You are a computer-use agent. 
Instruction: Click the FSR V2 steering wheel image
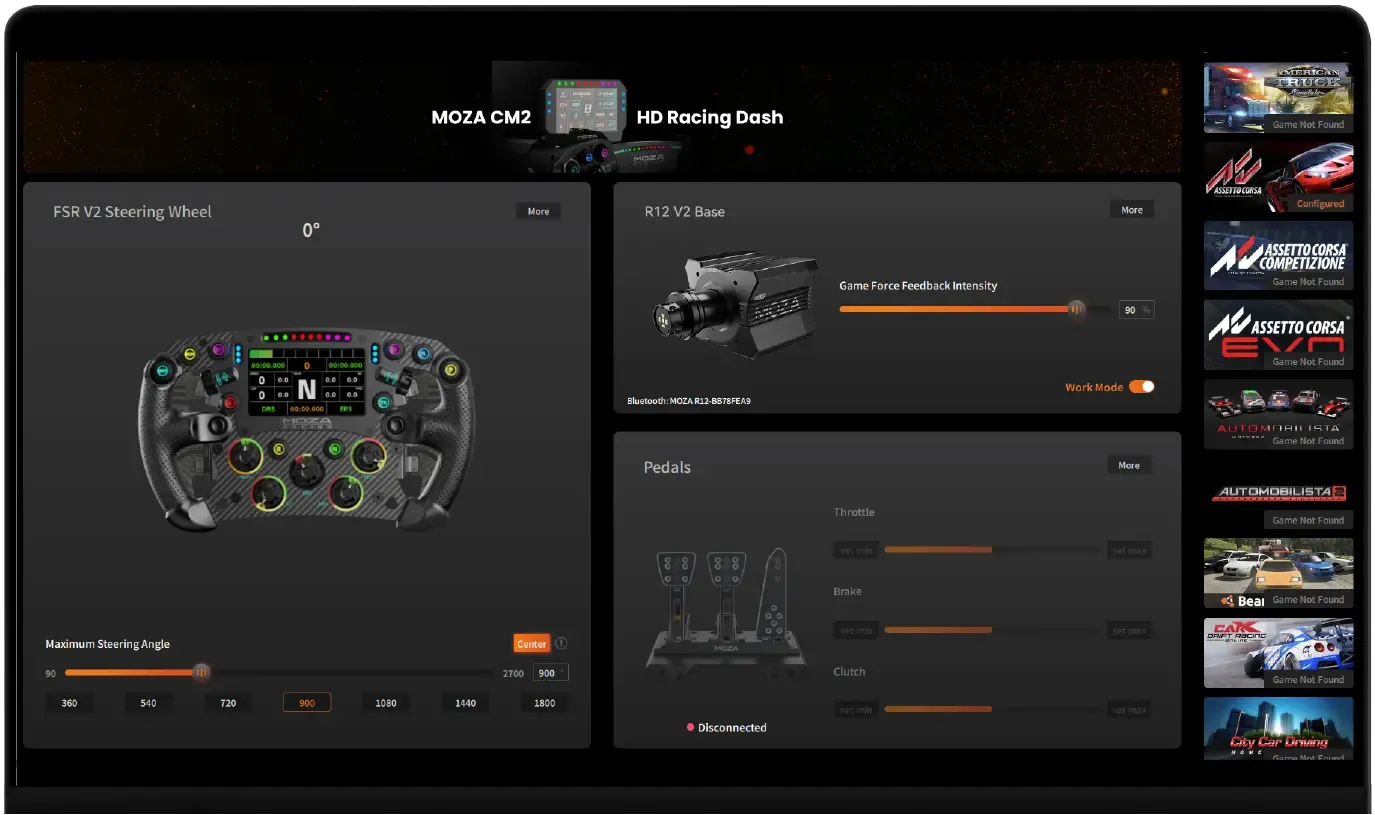307,430
